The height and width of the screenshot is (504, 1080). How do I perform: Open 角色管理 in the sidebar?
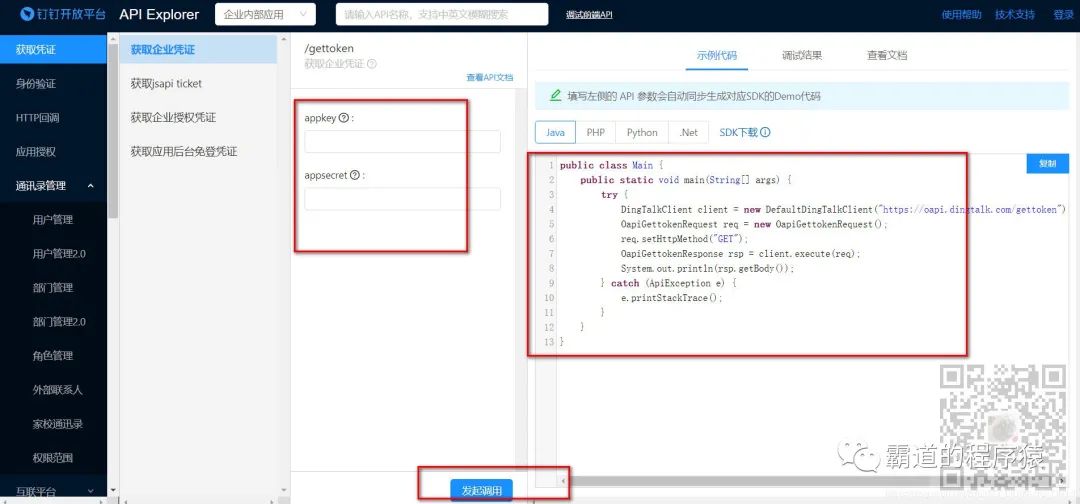[x=54, y=355]
